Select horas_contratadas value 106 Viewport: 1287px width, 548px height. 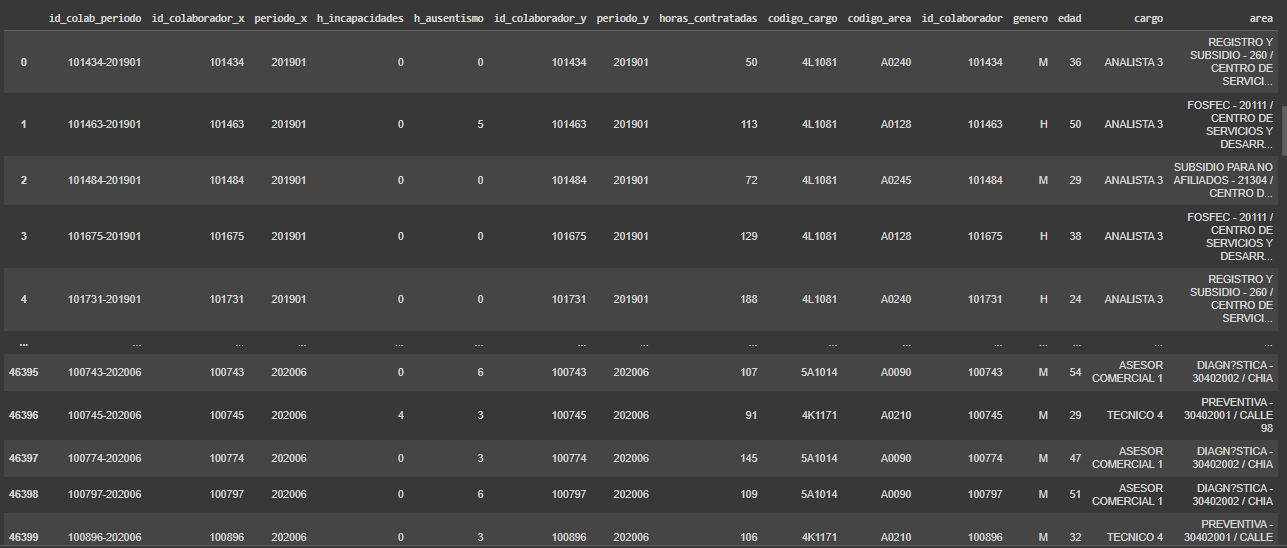[748, 537]
